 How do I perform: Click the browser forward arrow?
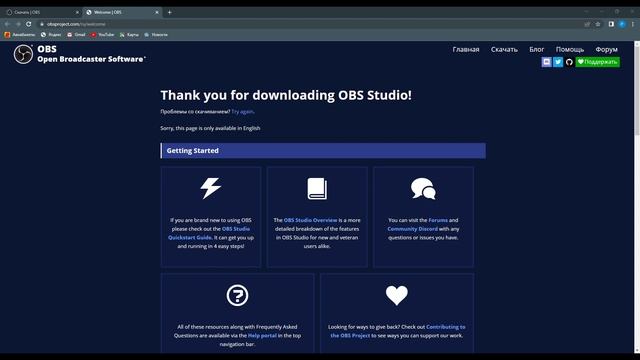pyautogui.click(x=18, y=24)
